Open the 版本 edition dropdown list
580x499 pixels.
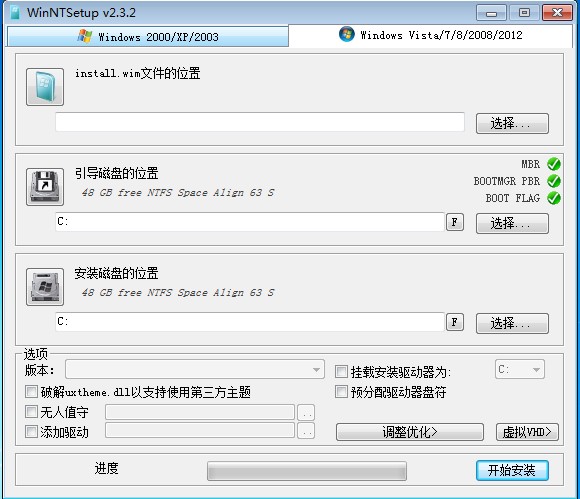195,369
